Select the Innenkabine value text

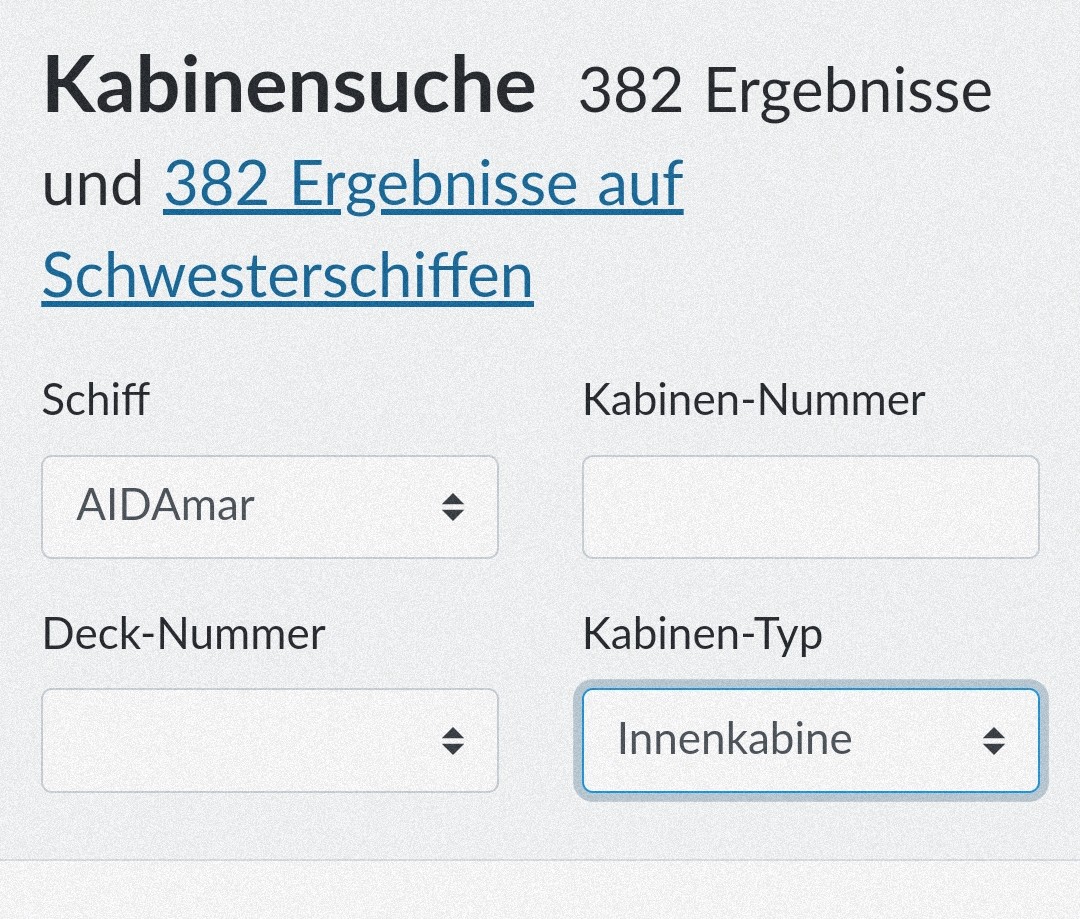[734, 740]
